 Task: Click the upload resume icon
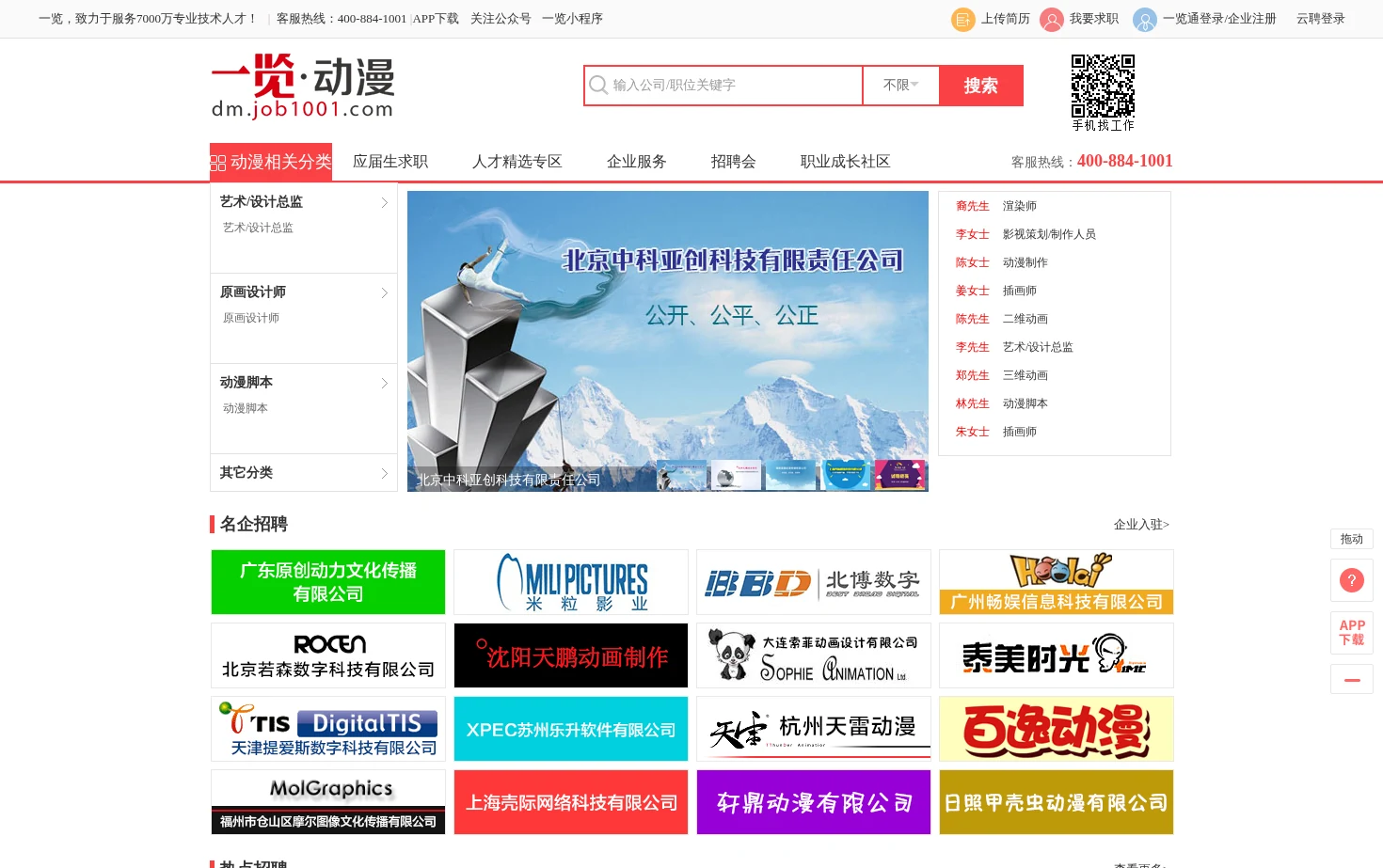pos(963,19)
